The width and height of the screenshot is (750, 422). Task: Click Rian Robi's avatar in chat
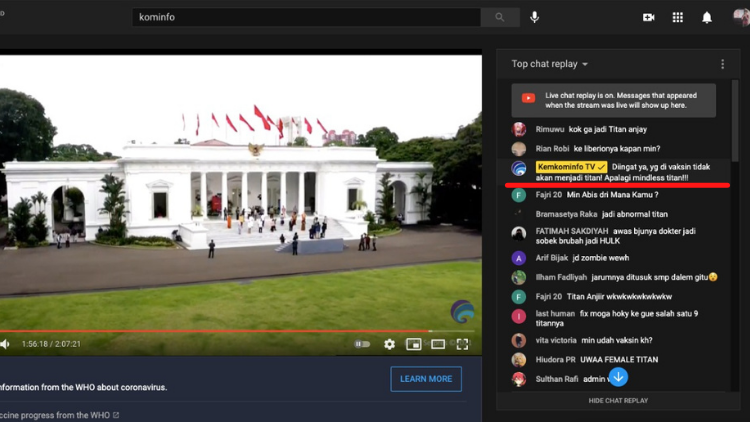point(519,149)
